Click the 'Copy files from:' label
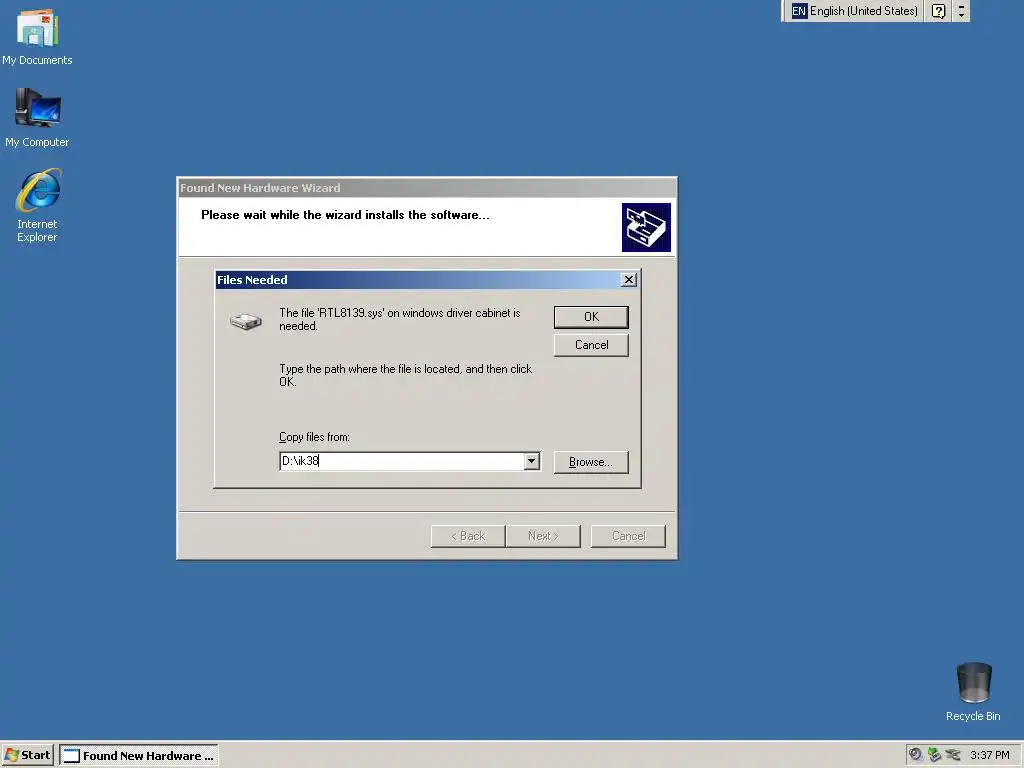The height and width of the screenshot is (768, 1024). tap(314, 437)
